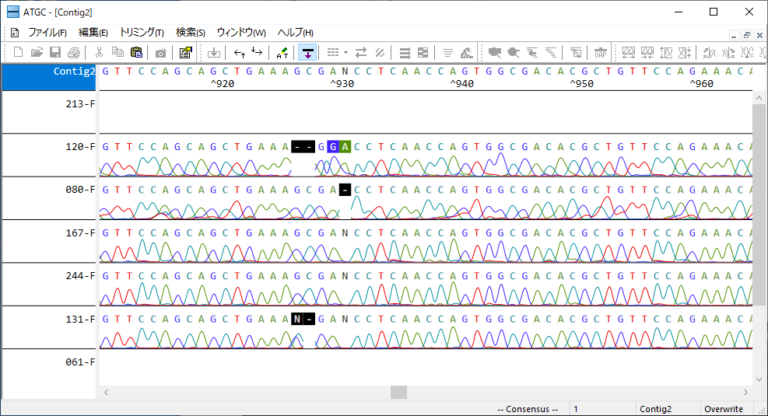
Task: Click the Print toolbar icon
Action: tap(73, 52)
